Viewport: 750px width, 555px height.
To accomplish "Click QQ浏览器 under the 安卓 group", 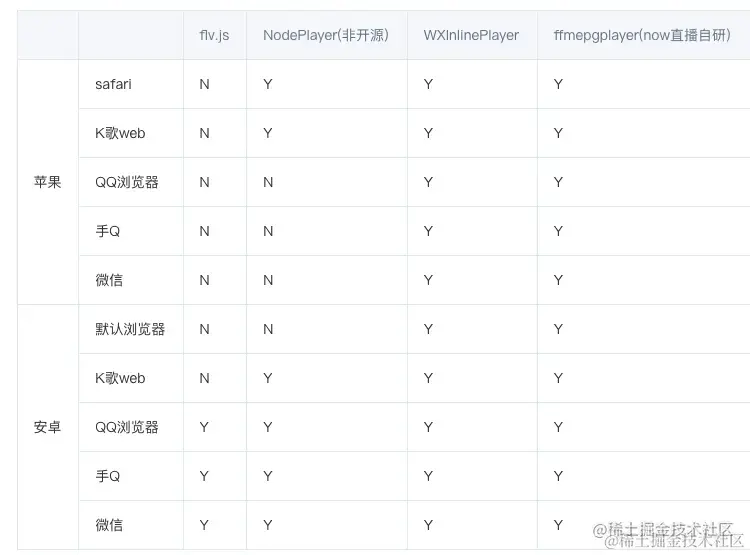I will (x=127, y=427).
